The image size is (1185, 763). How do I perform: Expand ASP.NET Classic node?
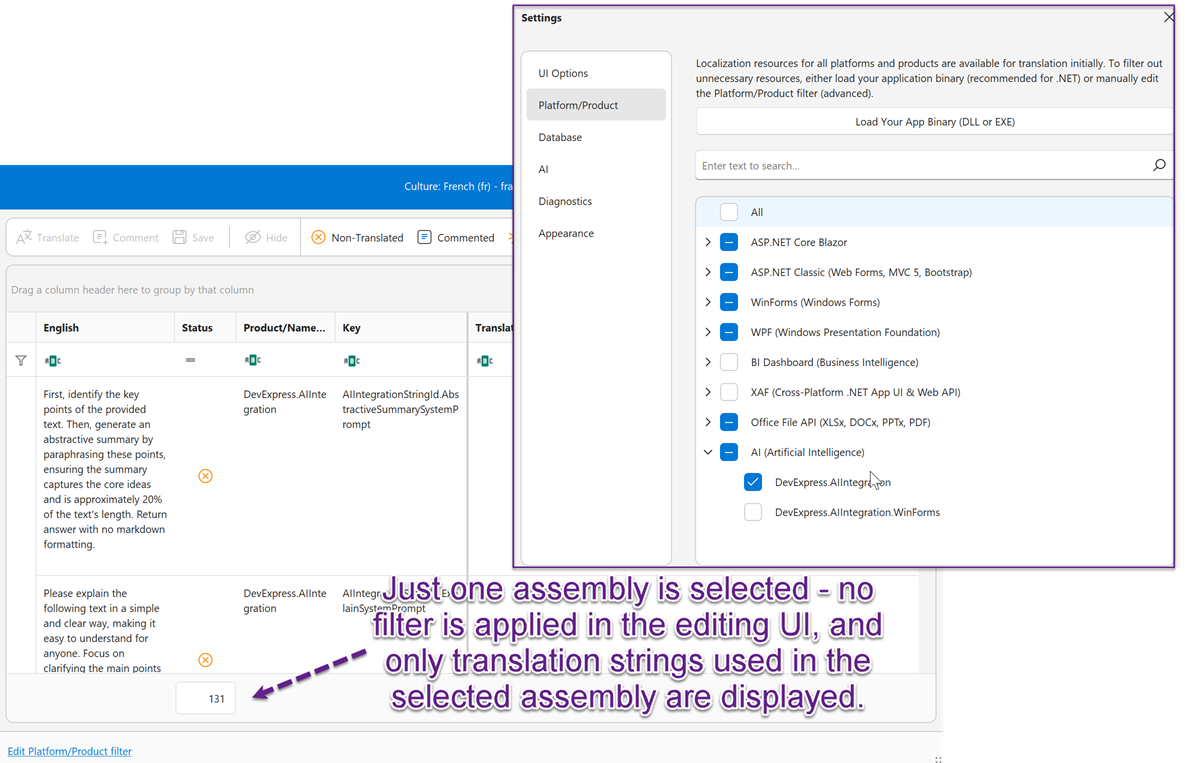click(708, 272)
